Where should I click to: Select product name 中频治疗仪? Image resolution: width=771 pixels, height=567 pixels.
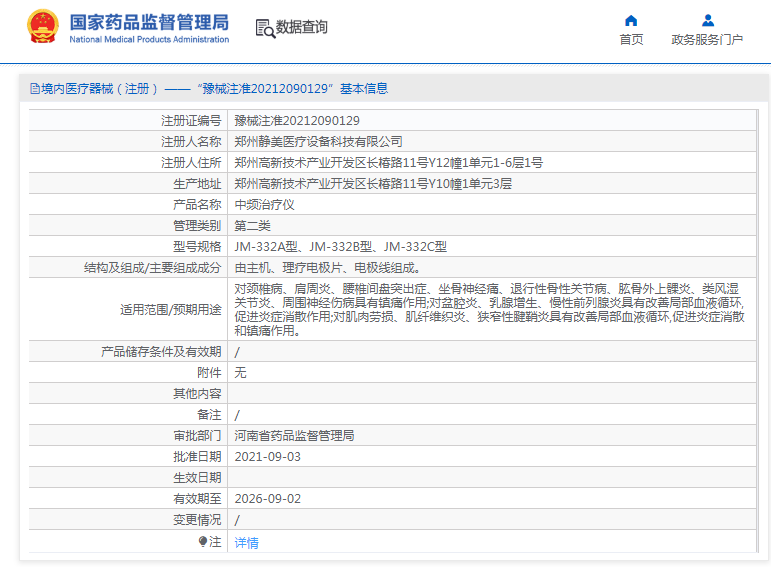[265, 205]
